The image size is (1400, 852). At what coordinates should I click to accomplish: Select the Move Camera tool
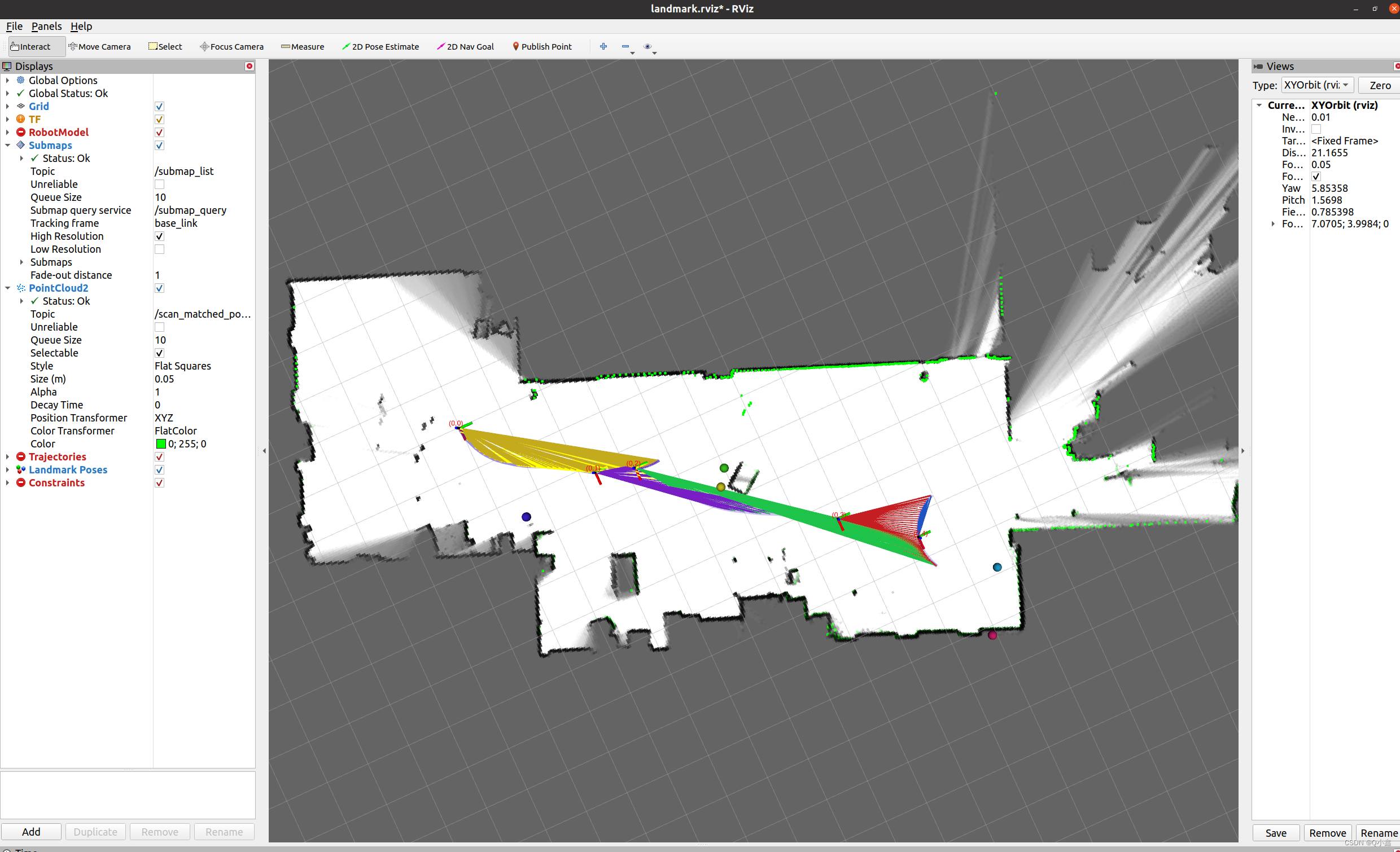(x=99, y=47)
